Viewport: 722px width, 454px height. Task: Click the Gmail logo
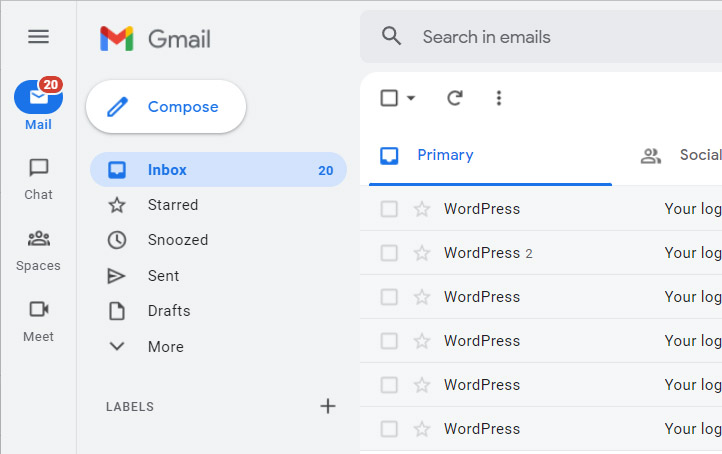click(155, 39)
